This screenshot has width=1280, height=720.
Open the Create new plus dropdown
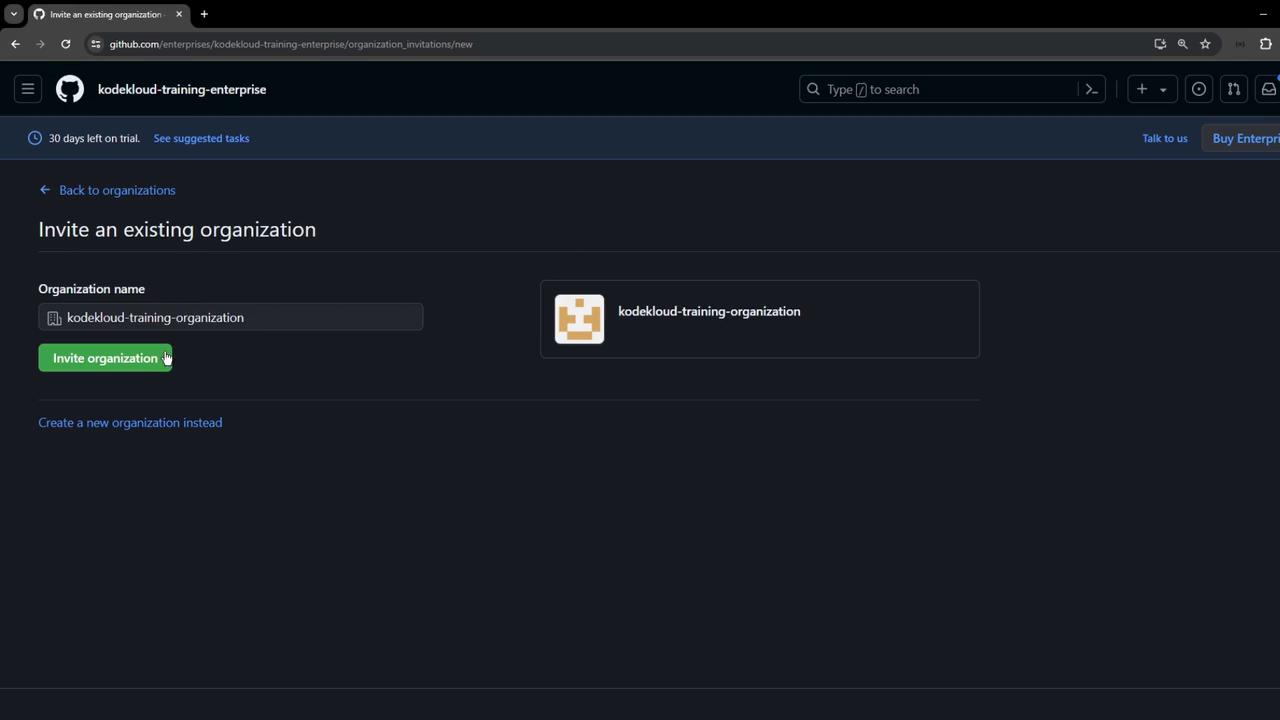[1151, 89]
